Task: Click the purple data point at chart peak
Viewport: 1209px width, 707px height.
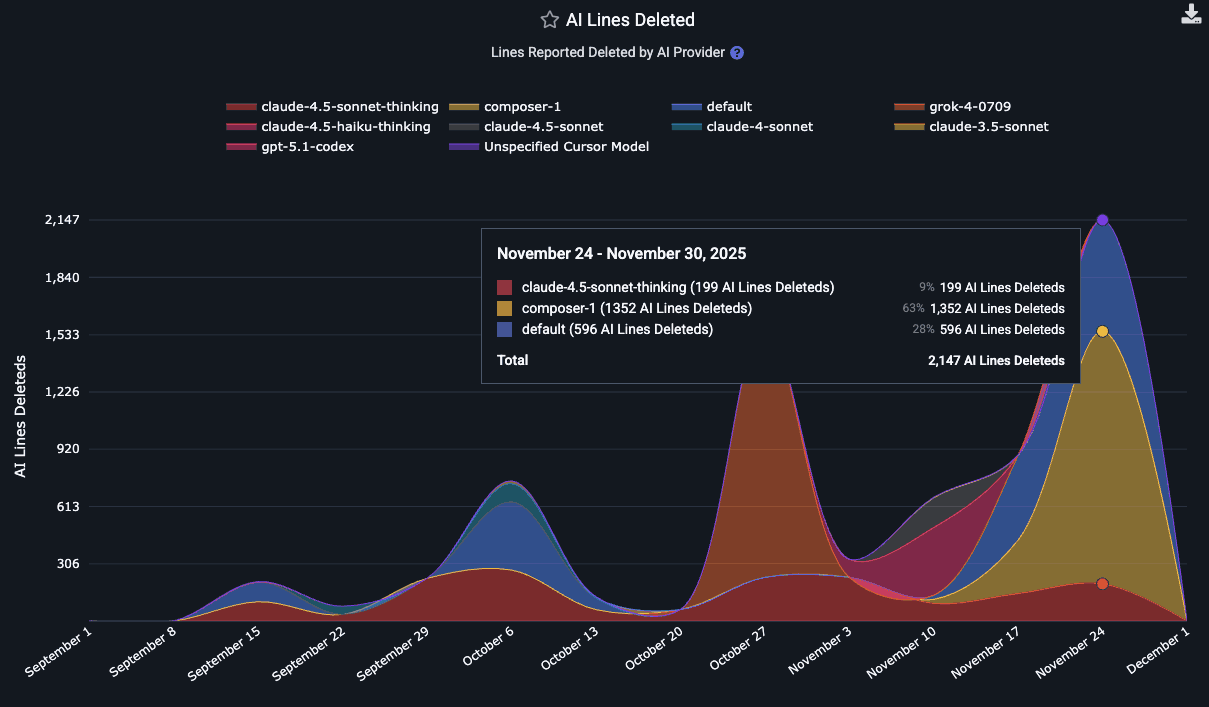Action: [x=1102, y=220]
